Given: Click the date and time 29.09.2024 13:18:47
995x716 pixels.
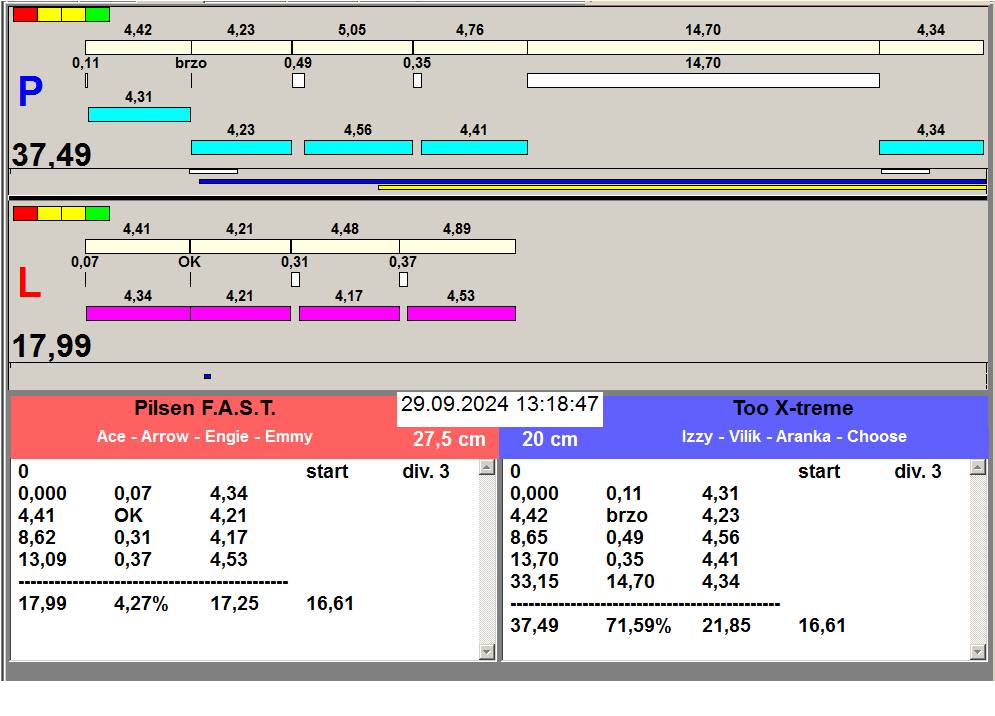Looking at the screenshot, I should (500, 404).
